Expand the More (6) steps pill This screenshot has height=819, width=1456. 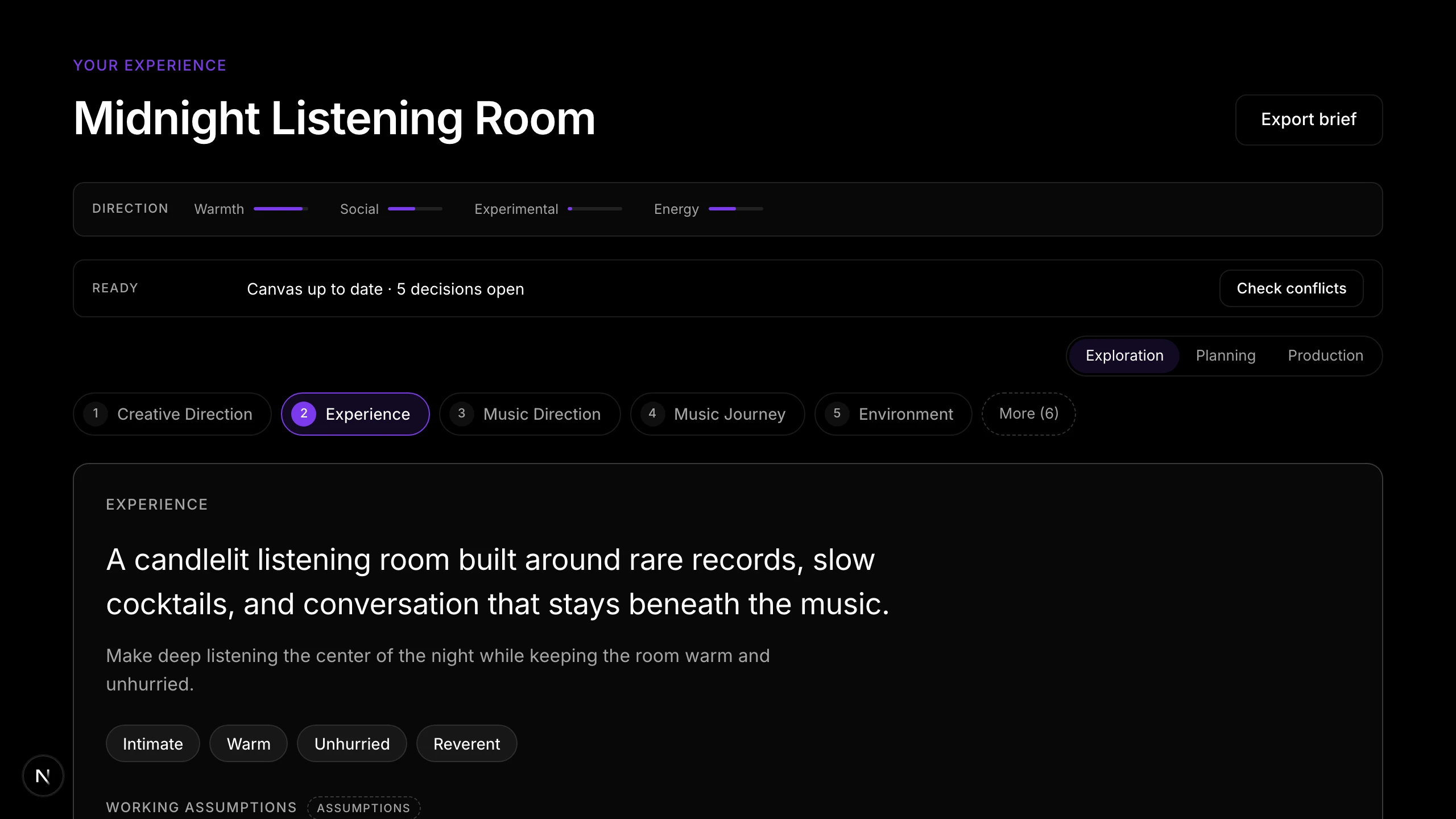point(1029,414)
